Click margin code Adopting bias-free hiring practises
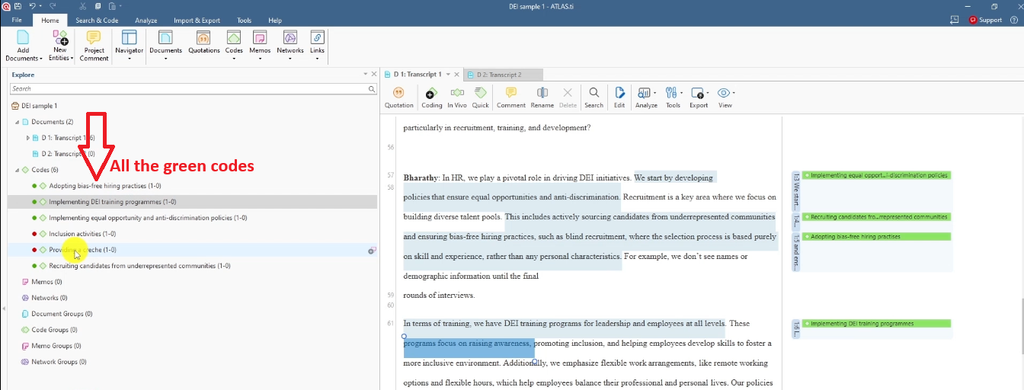 876,236
